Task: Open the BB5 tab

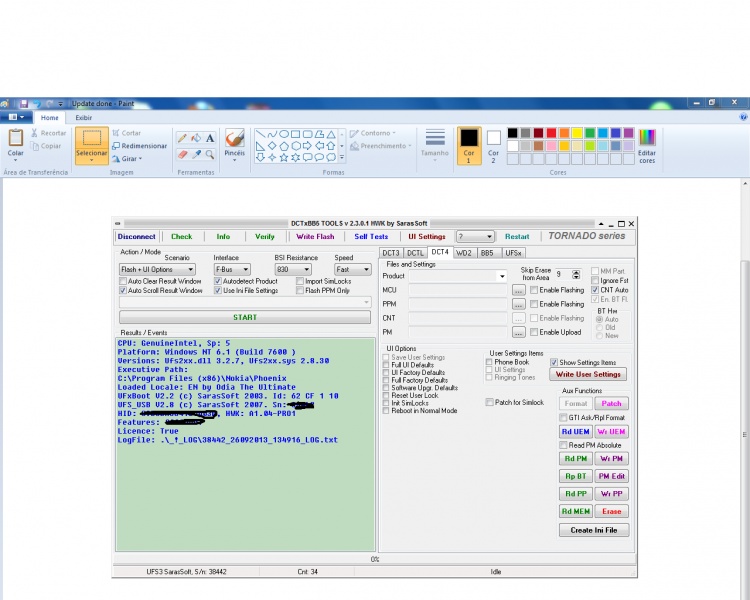Action: [x=487, y=253]
